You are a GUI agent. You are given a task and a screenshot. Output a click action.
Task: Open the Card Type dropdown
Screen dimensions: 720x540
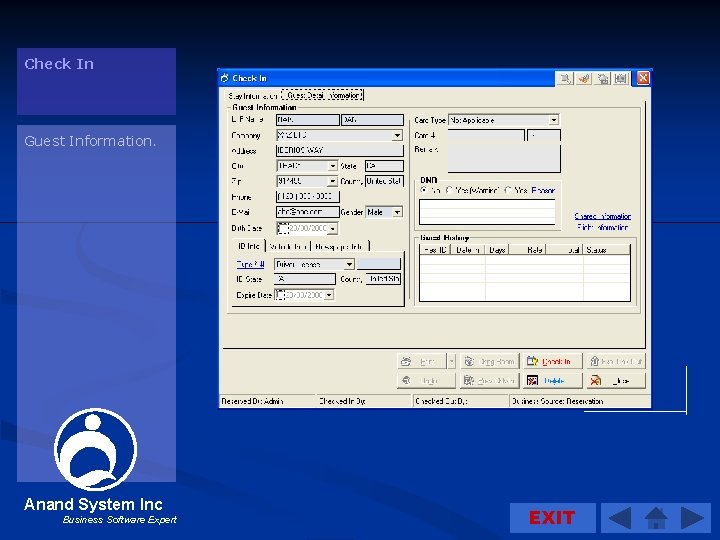click(554, 120)
